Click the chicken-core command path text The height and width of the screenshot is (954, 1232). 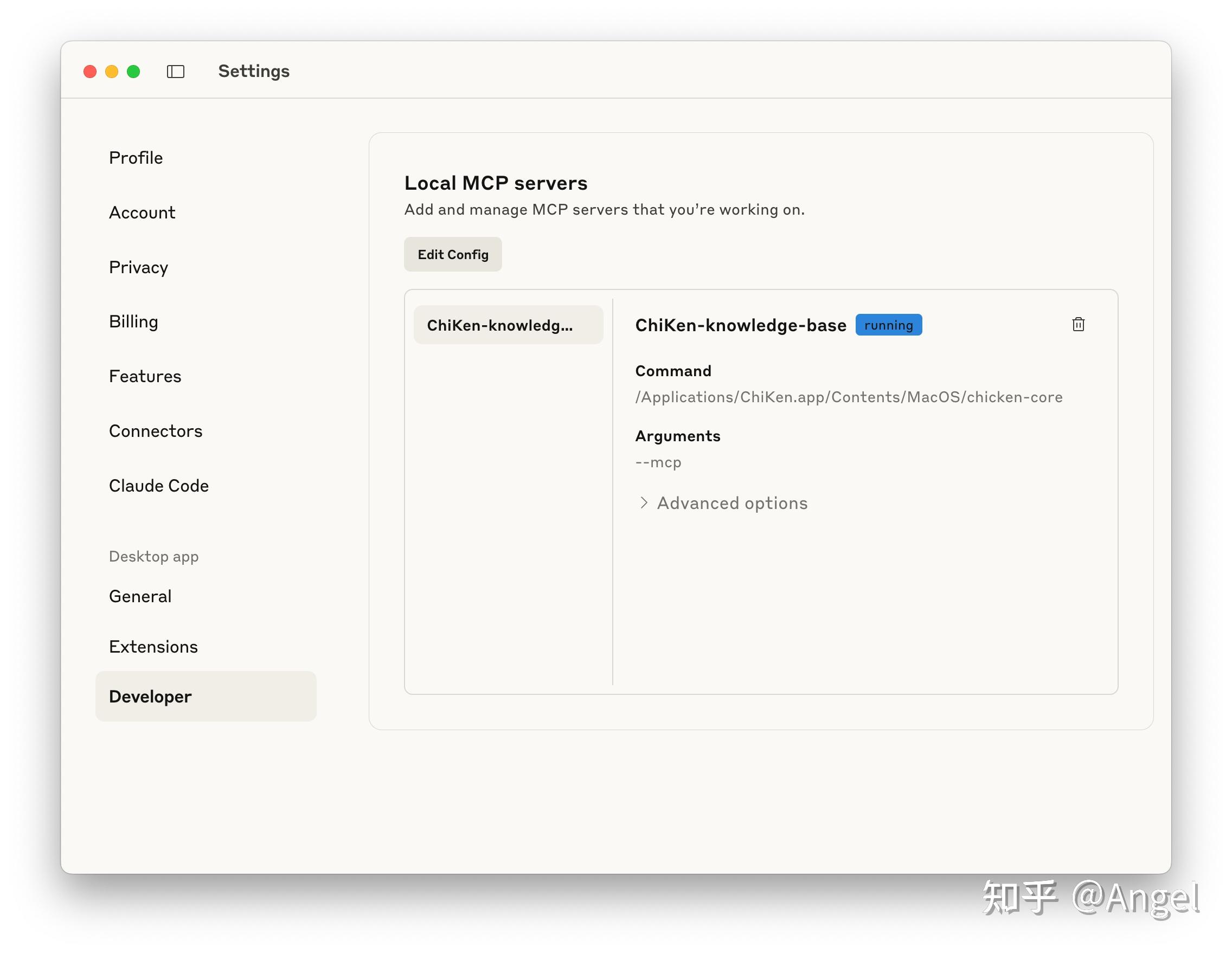(849, 397)
